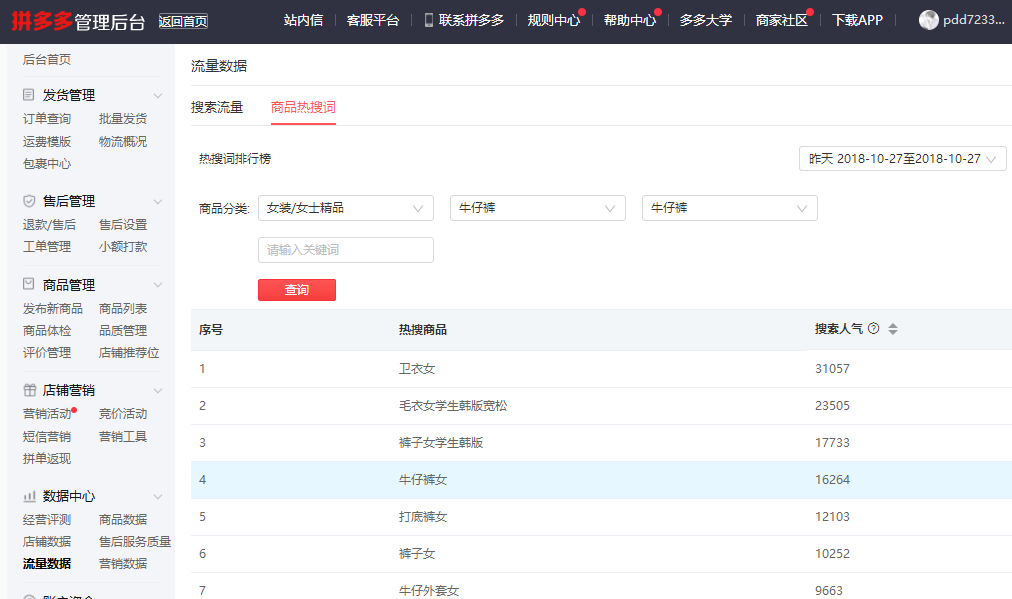Screen dimensions: 1012x599
Task: Open 店铺推荐位 in the sidebar
Action: [129, 352]
